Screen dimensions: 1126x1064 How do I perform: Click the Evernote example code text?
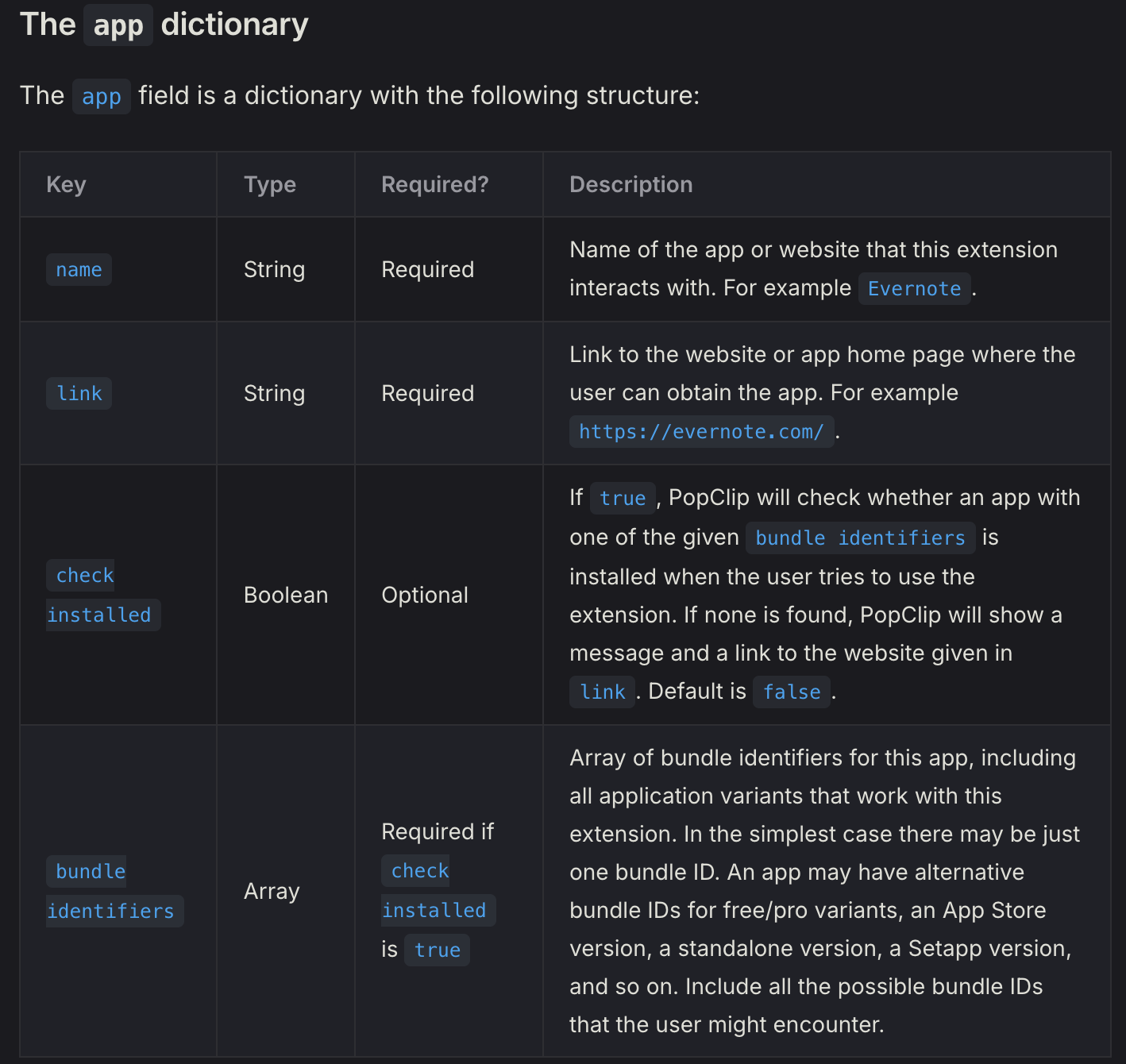(914, 288)
